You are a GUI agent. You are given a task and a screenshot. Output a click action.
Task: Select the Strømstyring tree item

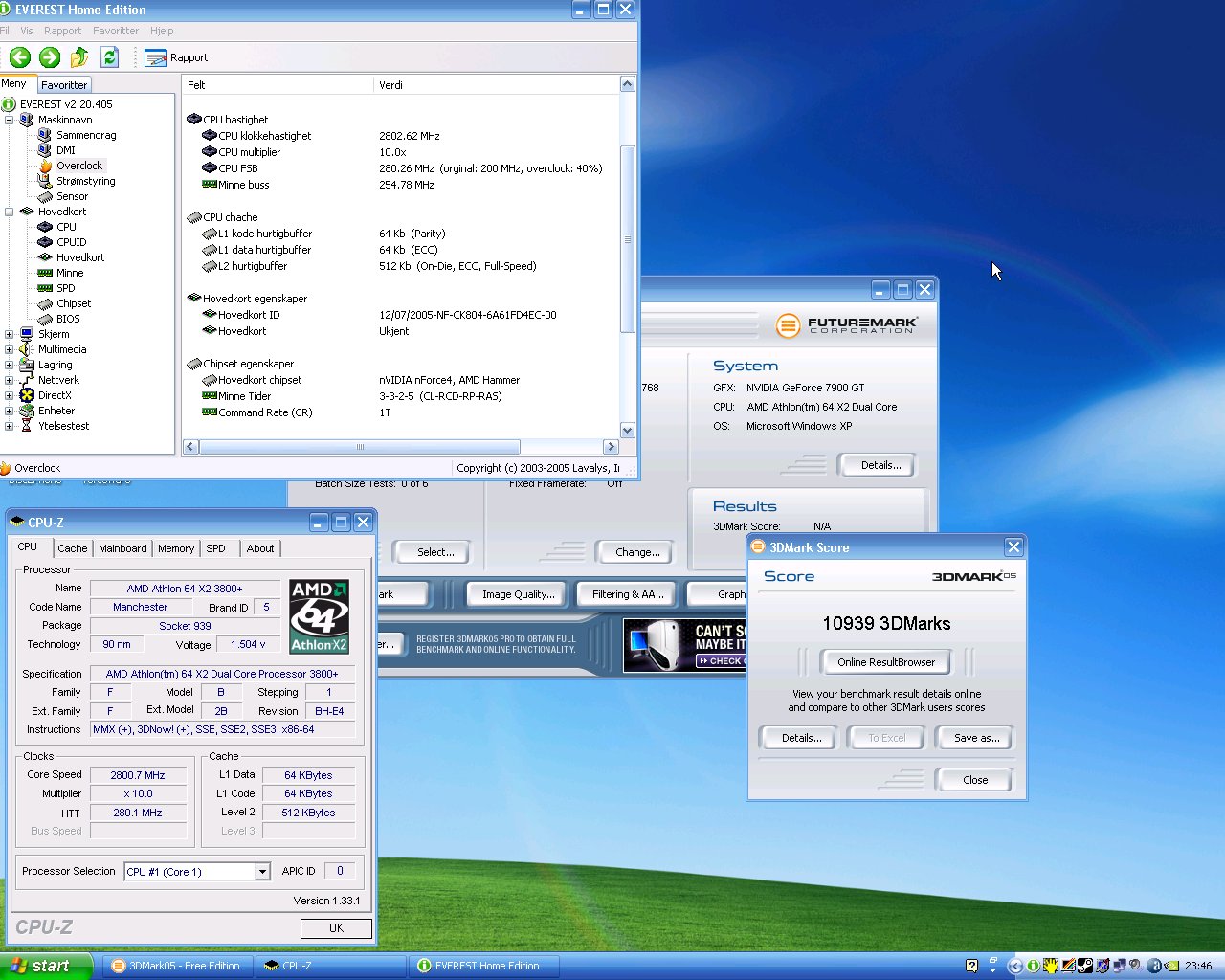point(85,181)
